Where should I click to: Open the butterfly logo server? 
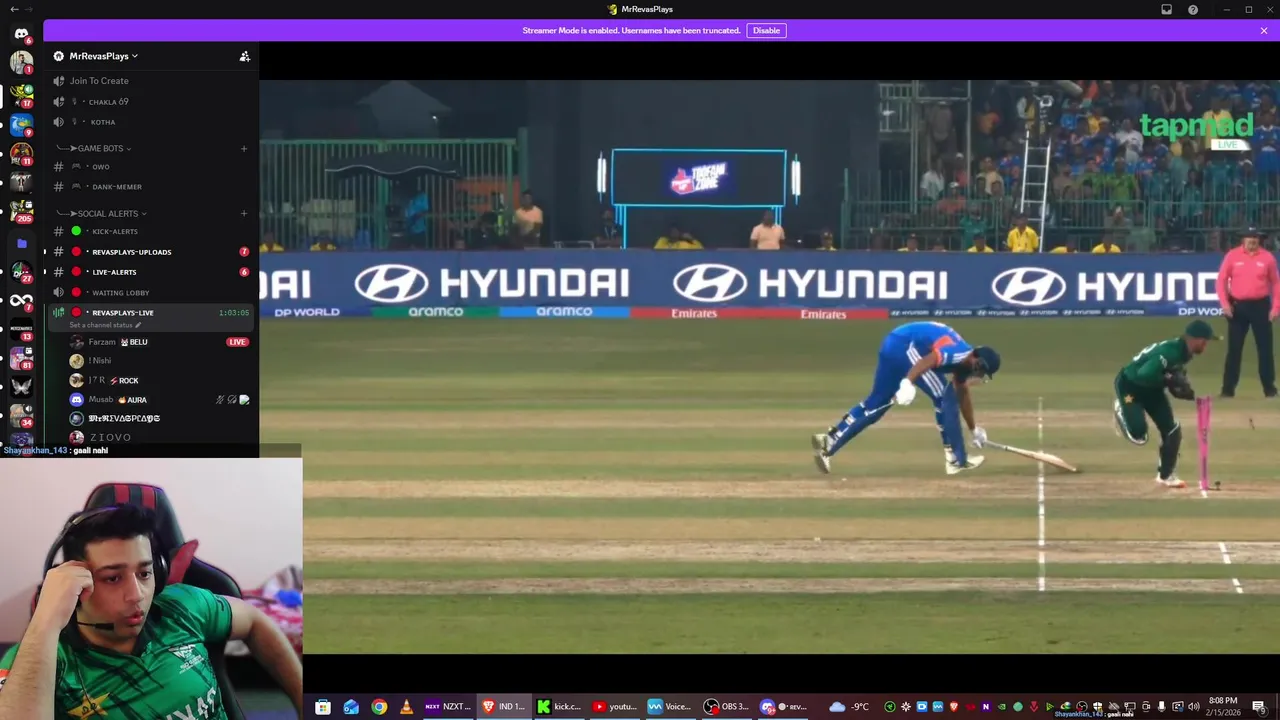coord(21,386)
